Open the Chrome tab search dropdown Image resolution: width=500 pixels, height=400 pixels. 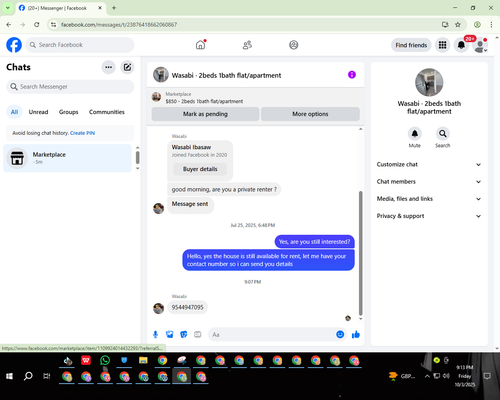click(x=8, y=8)
